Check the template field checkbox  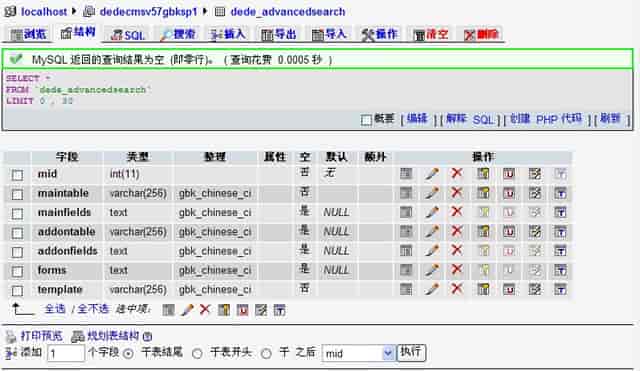pyautogui.click(x=17, y=291)
